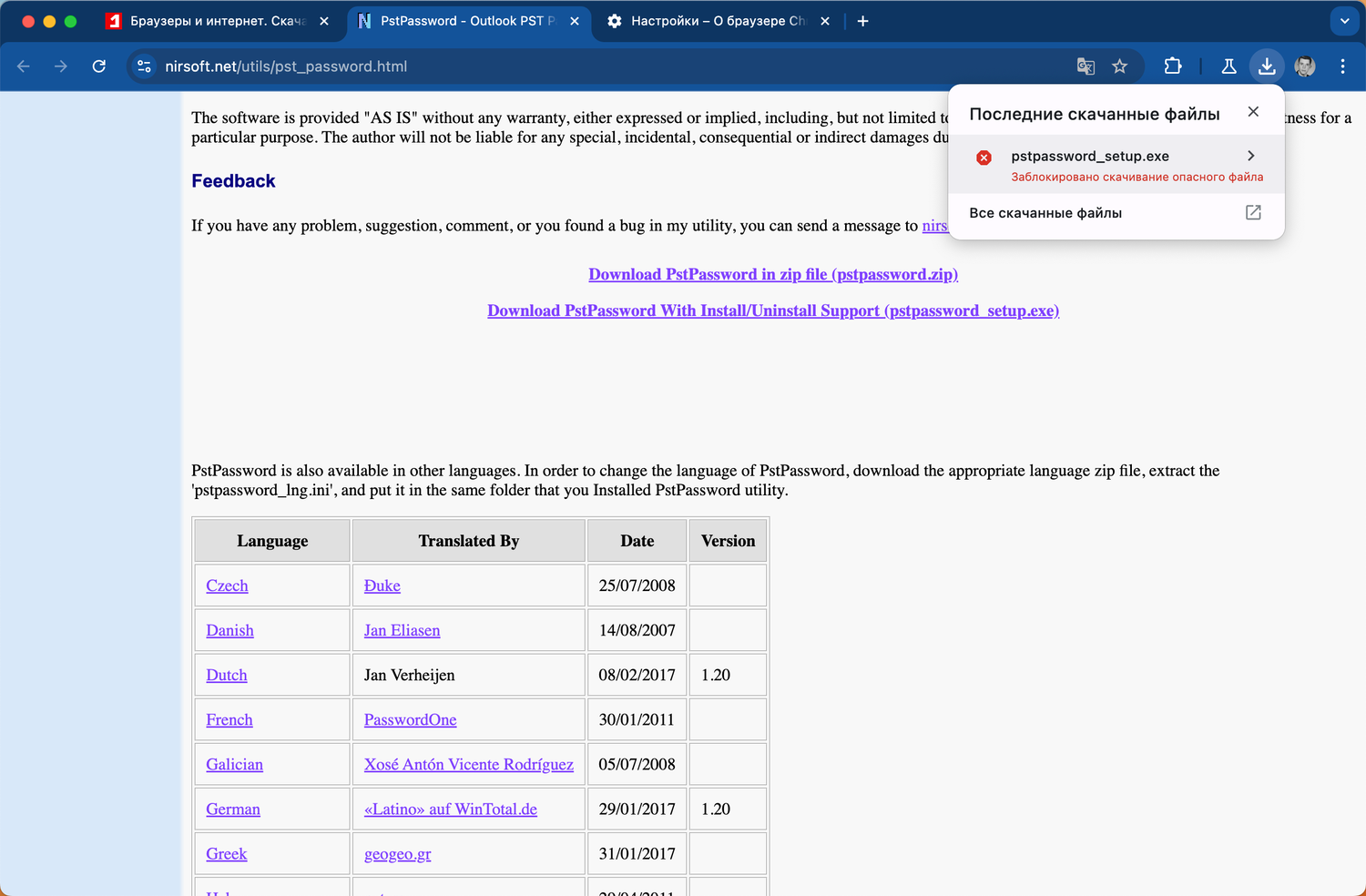
Task: Open the Dutch language link
Action: click(x=227, y=675)
